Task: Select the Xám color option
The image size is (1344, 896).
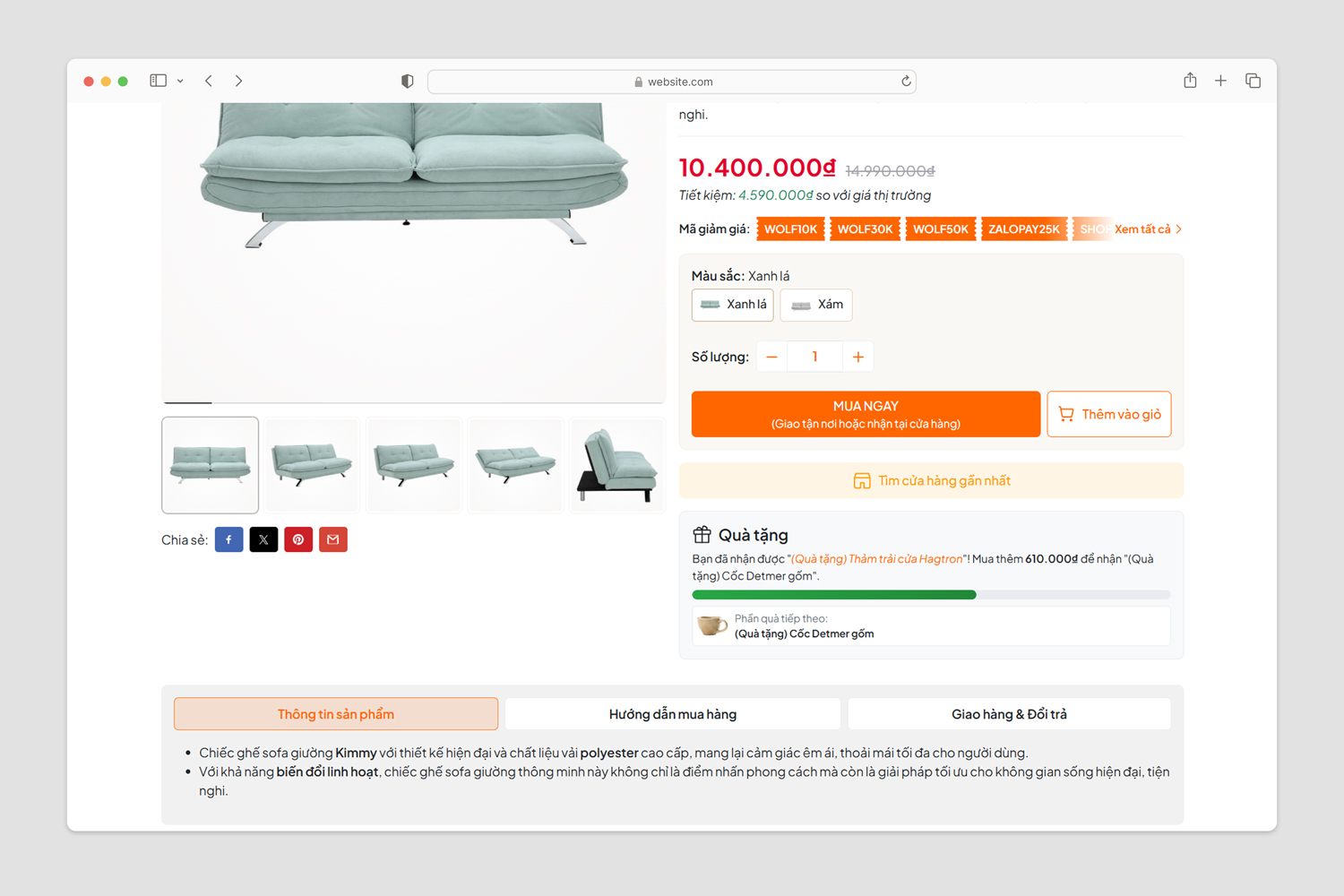Action: click(816, 305)
